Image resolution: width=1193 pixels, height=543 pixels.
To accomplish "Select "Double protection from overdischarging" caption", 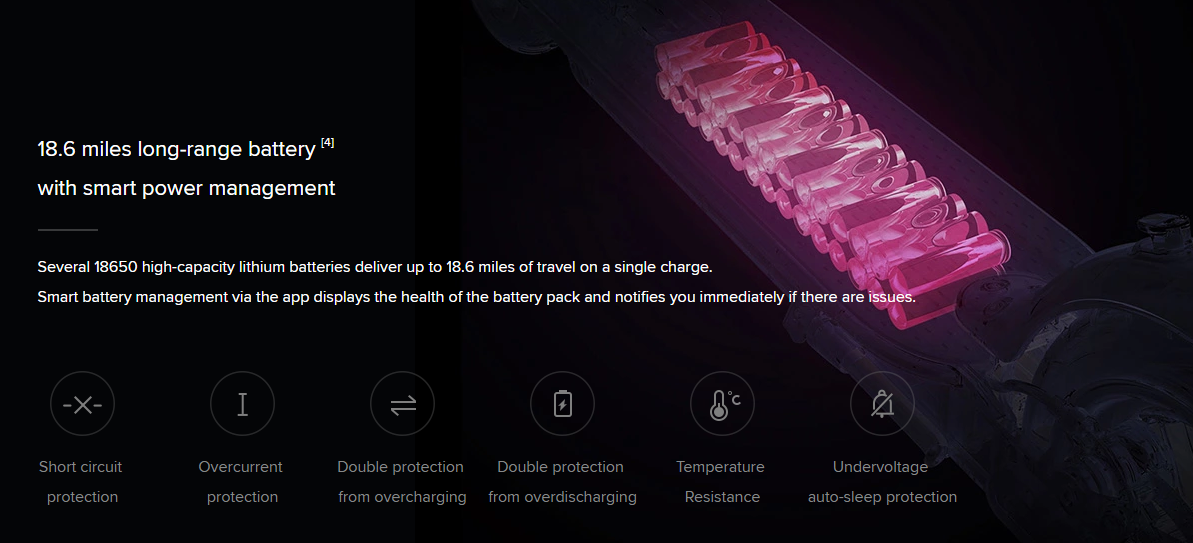I will (562, 482).
